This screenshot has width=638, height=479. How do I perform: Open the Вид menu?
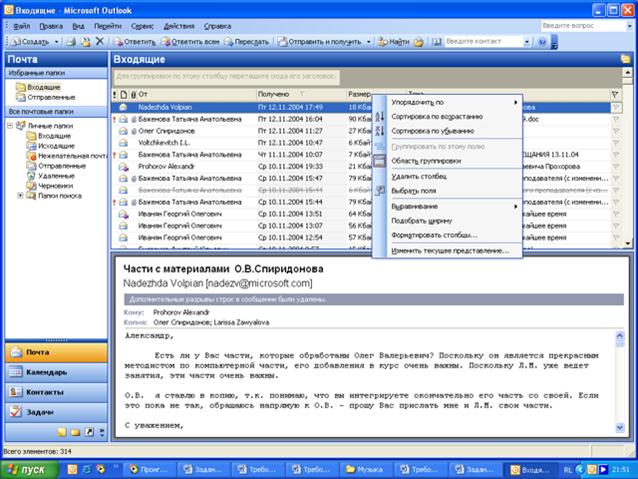coord(78,26)
